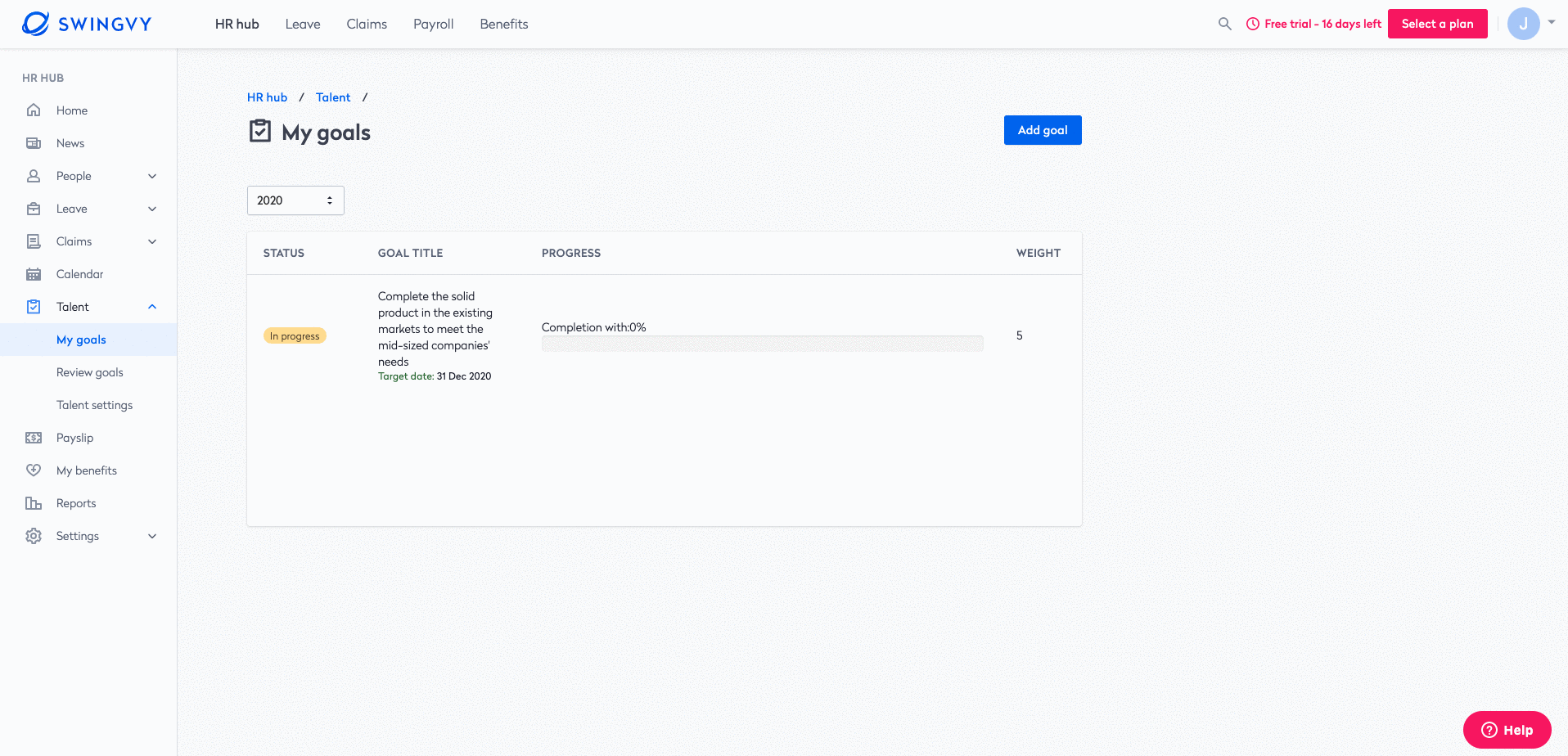
Task: Open My benefits in sidebar
Action: pos(88,470)
